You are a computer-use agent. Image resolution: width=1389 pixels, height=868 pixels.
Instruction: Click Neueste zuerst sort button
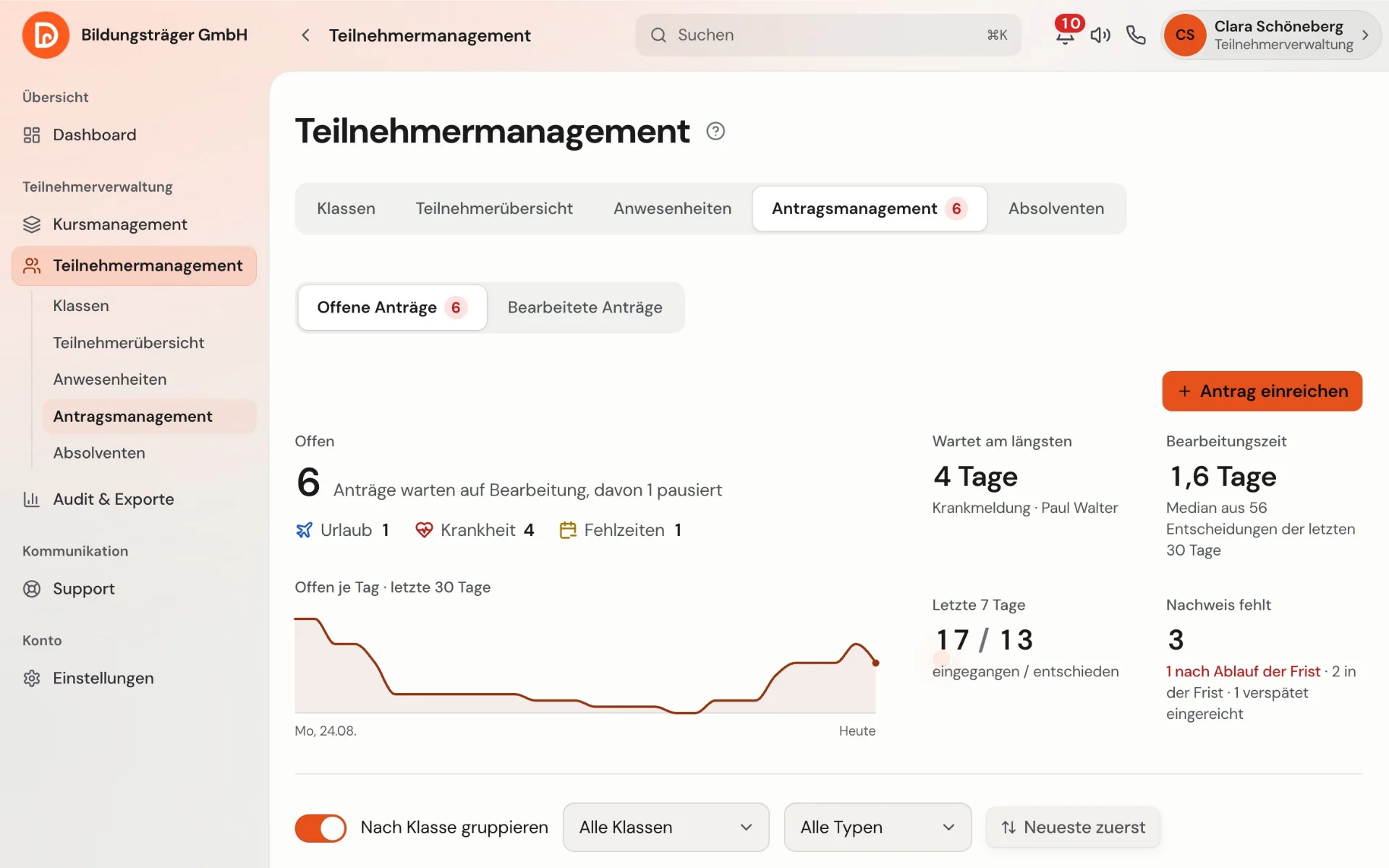[x=1073, y=827]
